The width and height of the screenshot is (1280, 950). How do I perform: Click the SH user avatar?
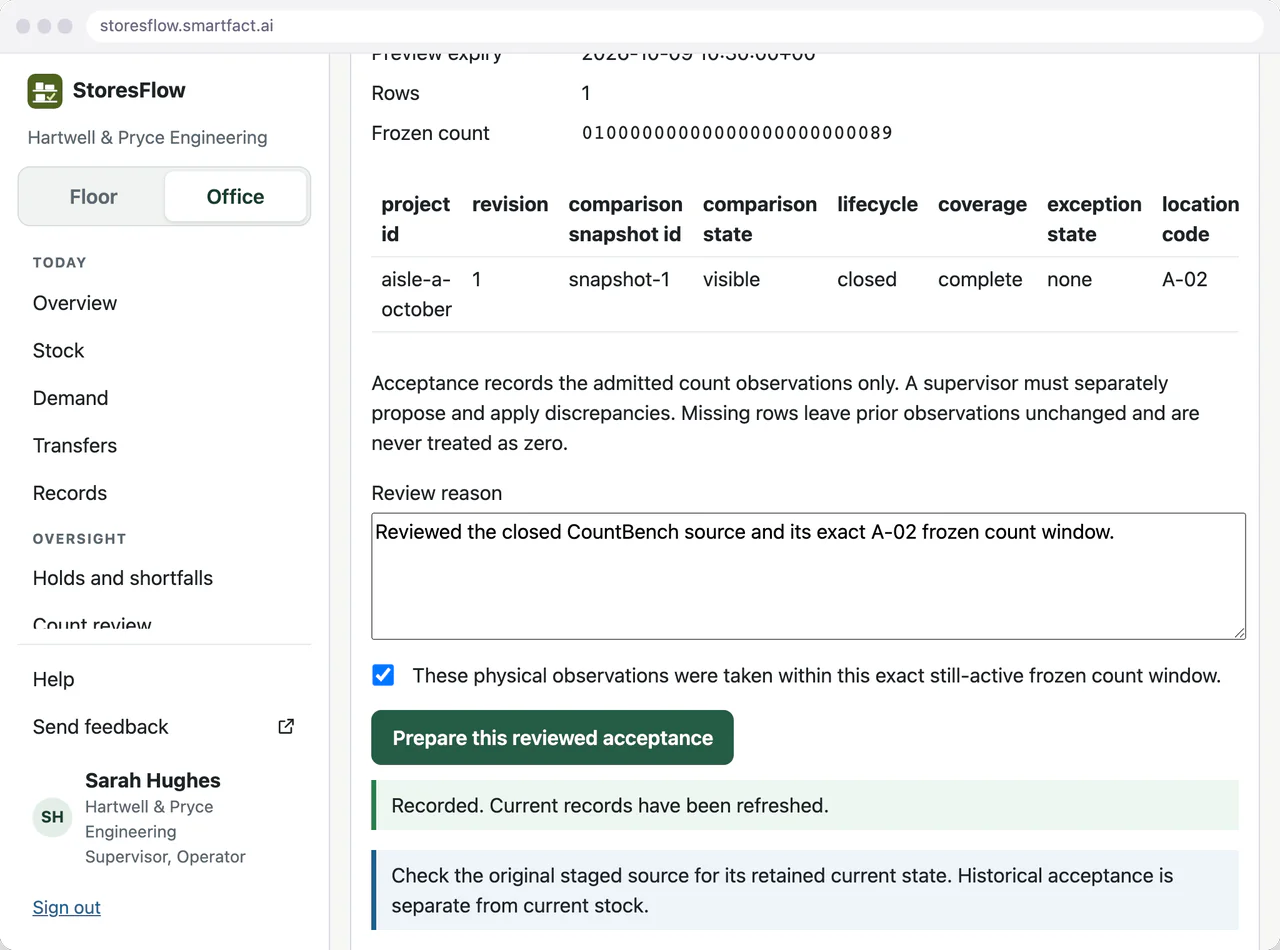[x=53, y=817]
